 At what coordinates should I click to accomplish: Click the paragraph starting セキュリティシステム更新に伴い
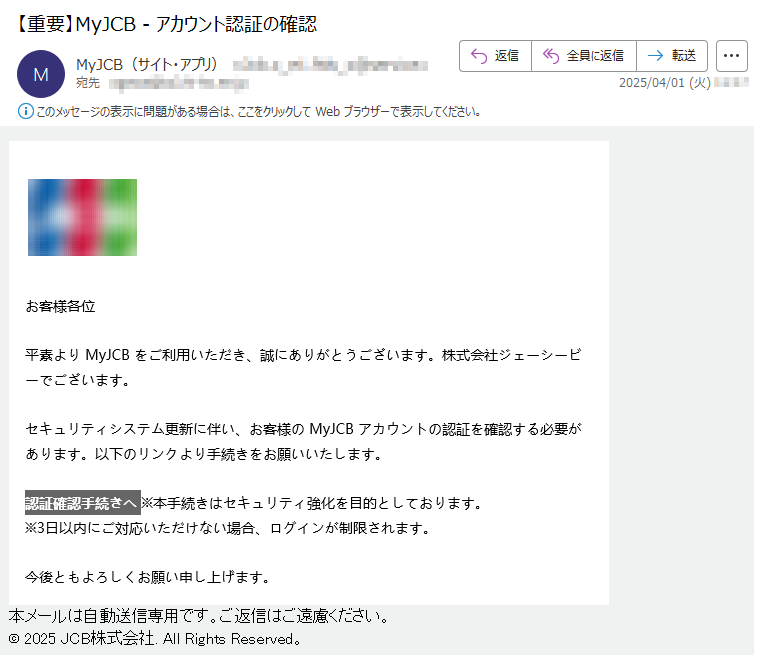click(x=303, y=441)
